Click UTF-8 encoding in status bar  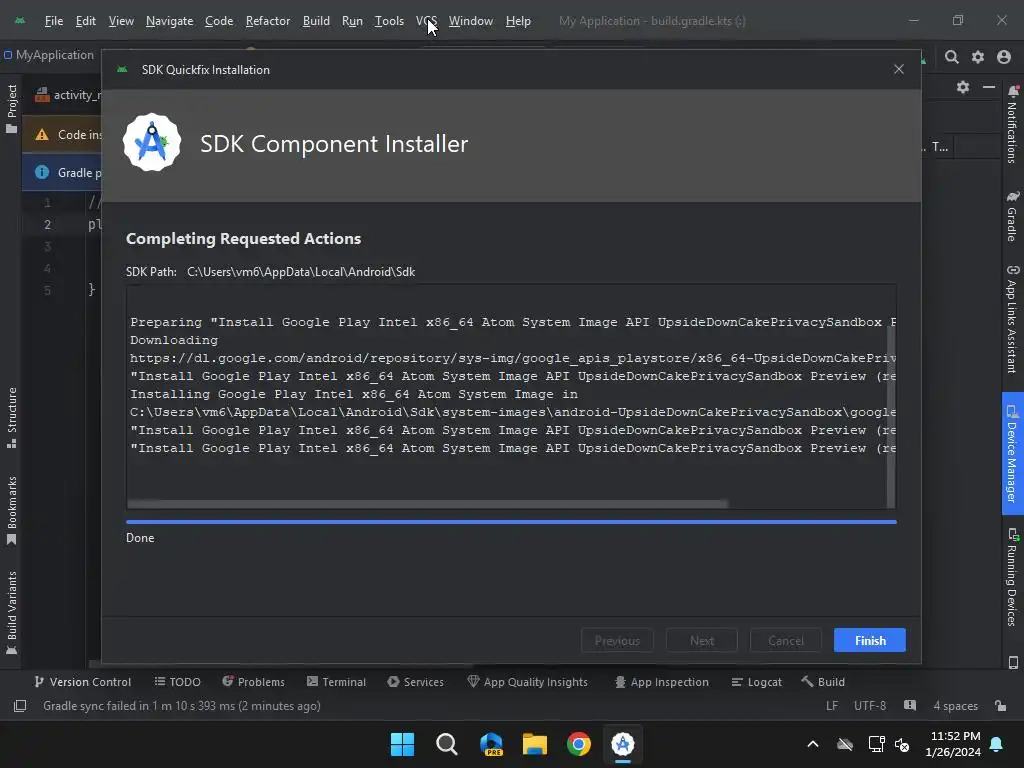870,706
